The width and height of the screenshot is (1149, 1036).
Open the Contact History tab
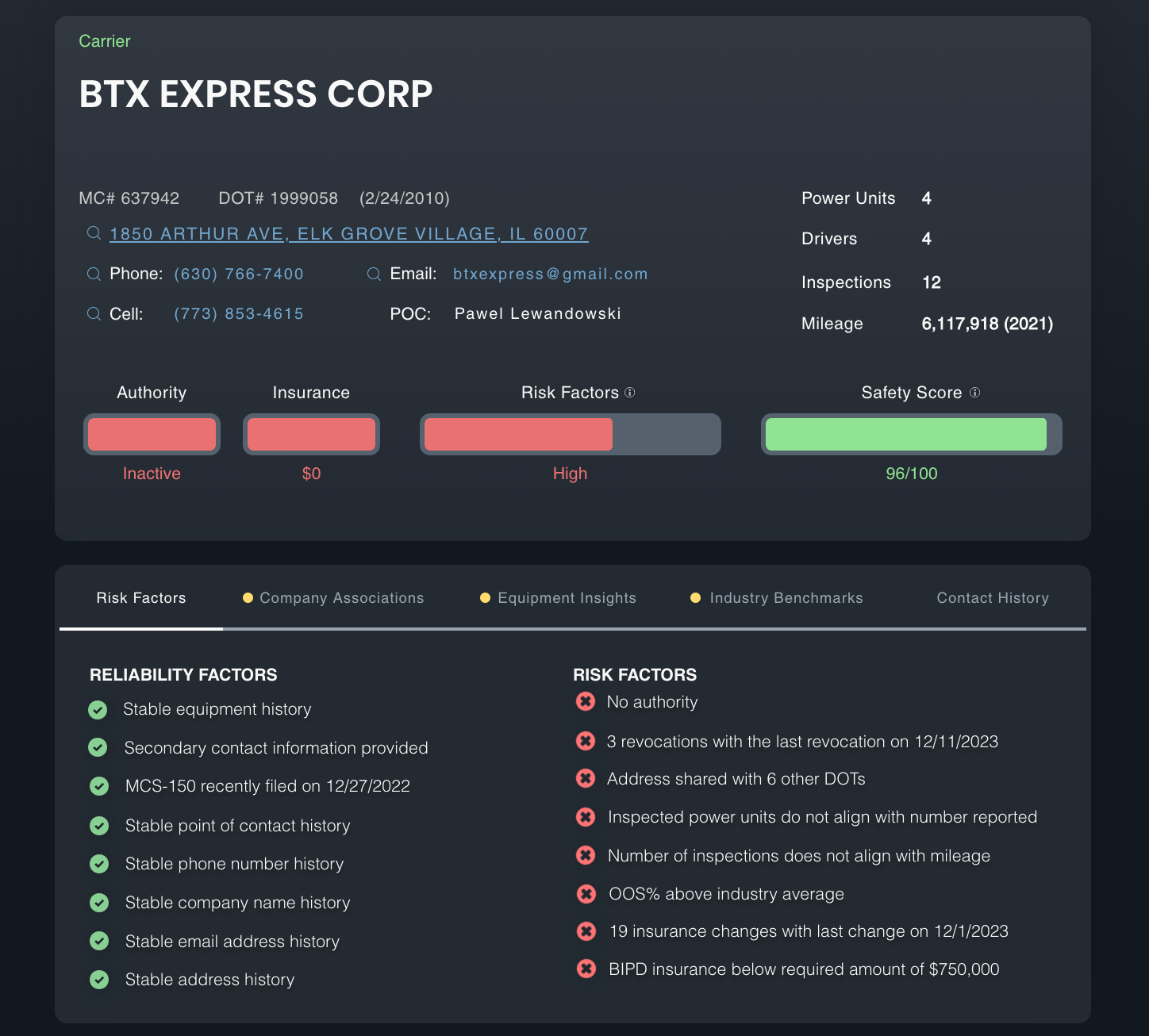(993, 598)
